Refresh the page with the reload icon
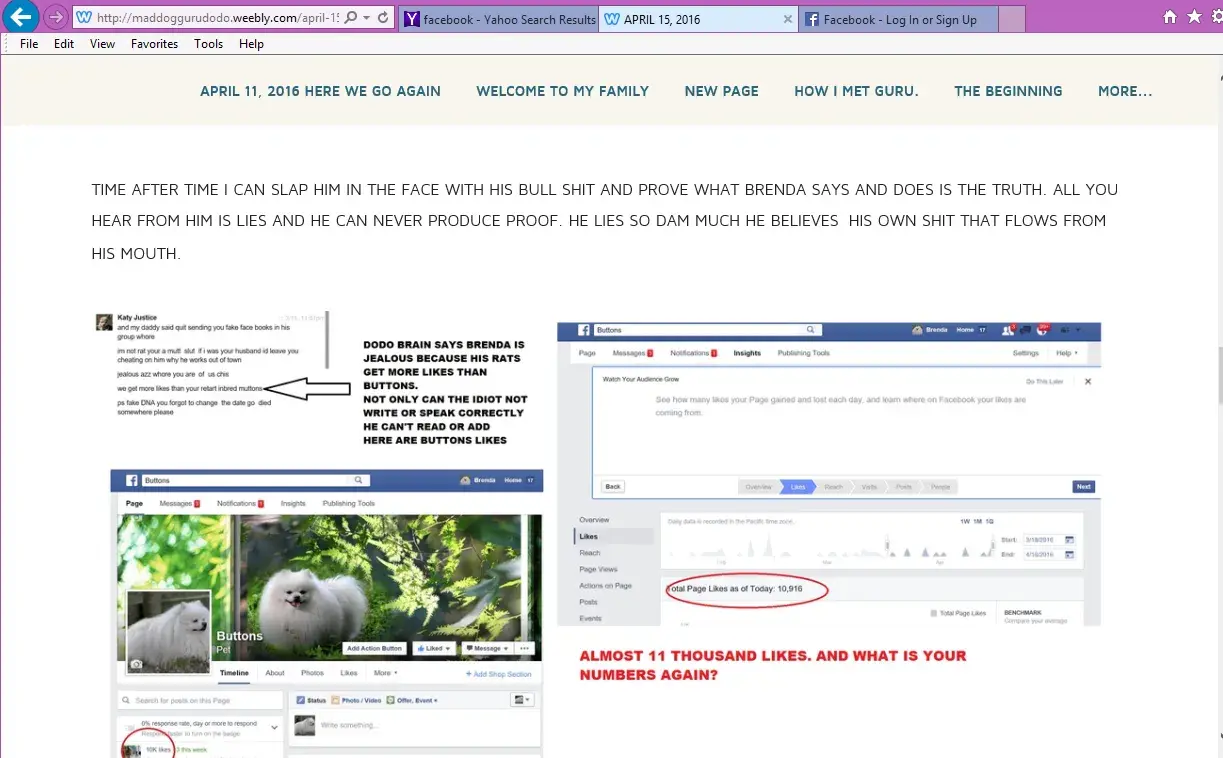This screenshot has width=1223, height=758. (383, 18)
